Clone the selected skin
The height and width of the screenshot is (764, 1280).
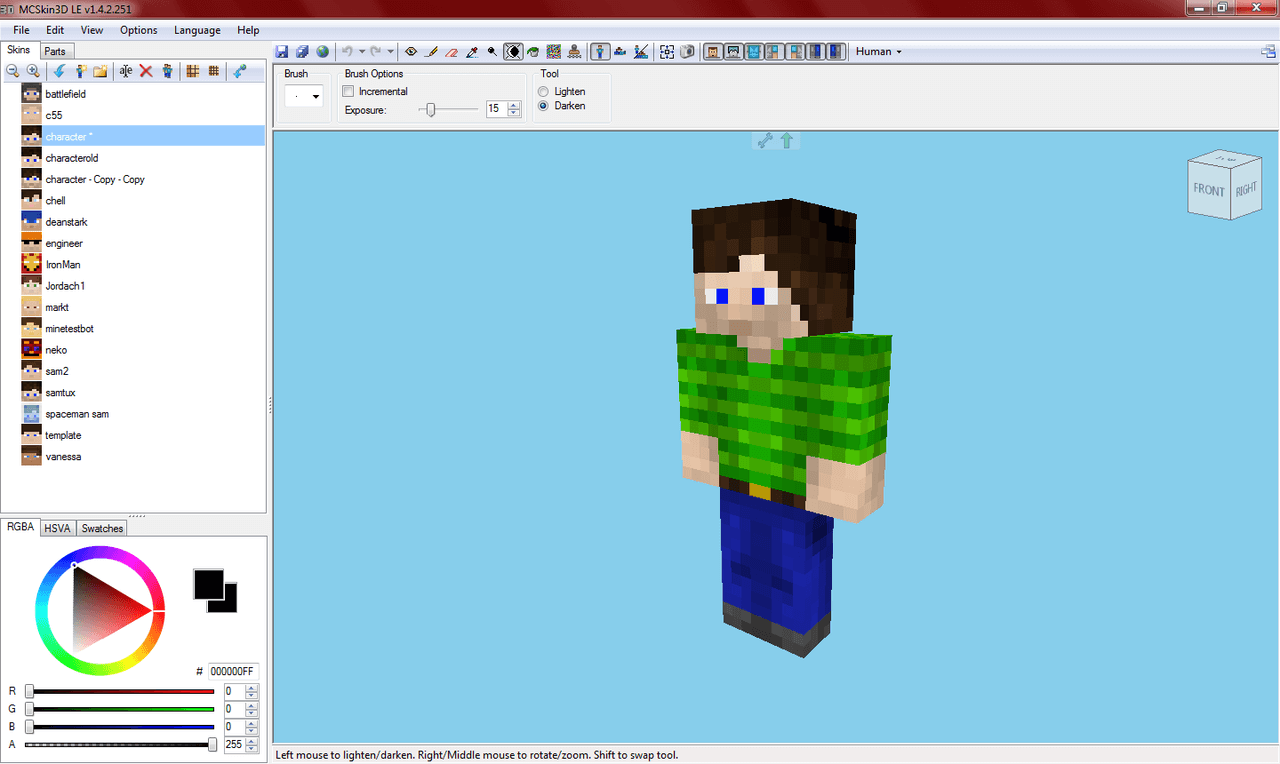(166, 71)
